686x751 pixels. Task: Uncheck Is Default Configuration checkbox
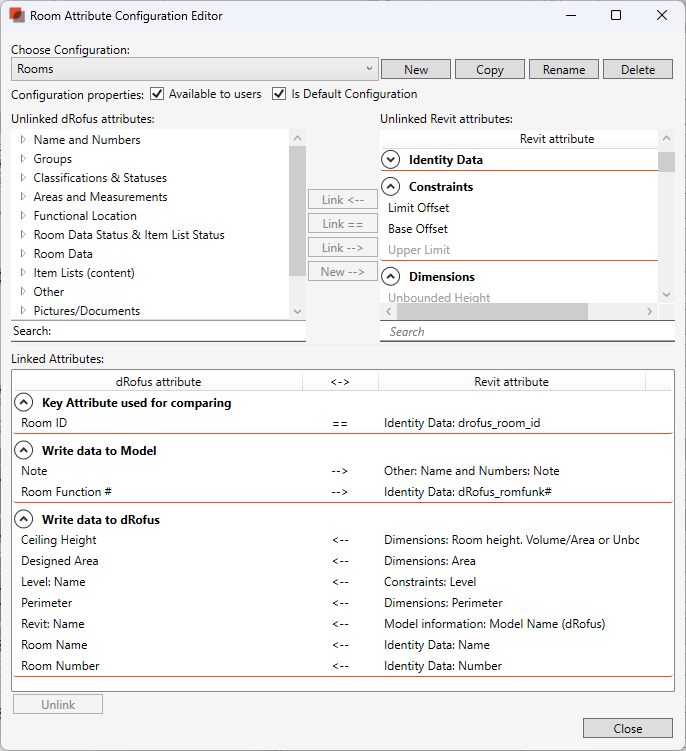(279, 94)
